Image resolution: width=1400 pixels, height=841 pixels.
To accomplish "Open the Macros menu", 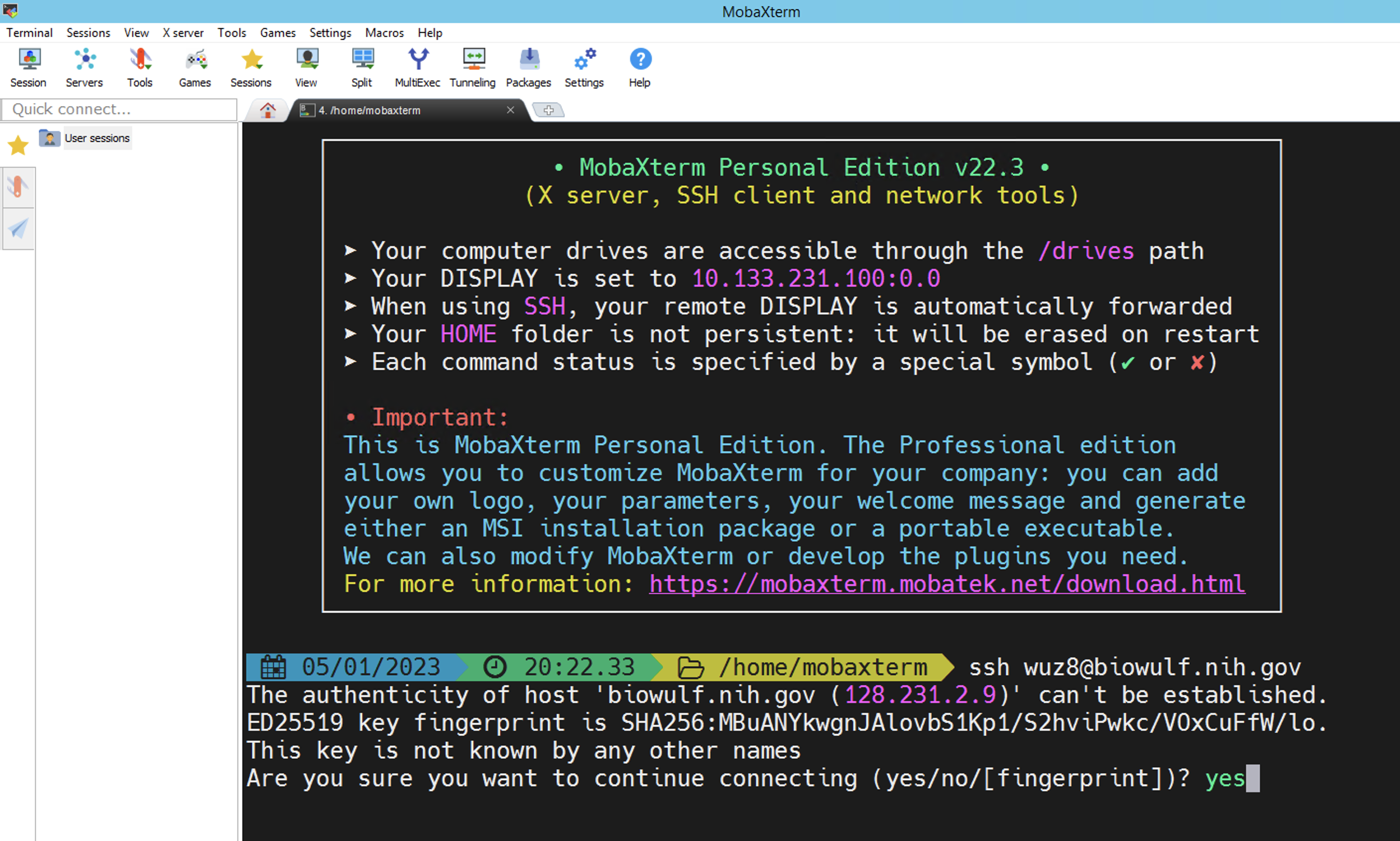I will [384, 33].
